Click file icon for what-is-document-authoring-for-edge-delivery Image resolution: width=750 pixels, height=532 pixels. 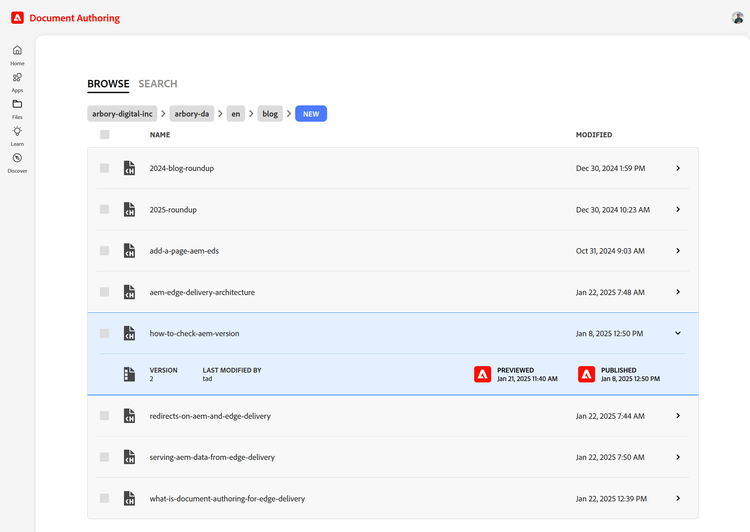[x=129, y=498]
